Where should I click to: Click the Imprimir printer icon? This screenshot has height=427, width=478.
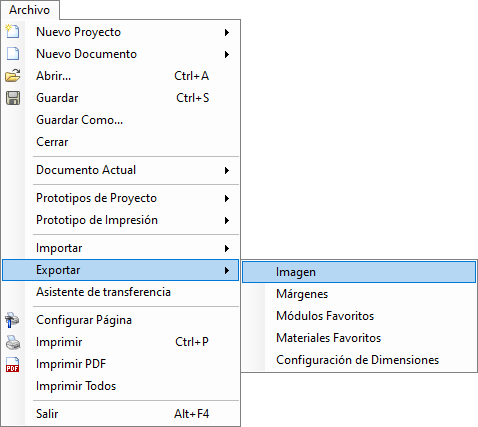tap(13, 342)
